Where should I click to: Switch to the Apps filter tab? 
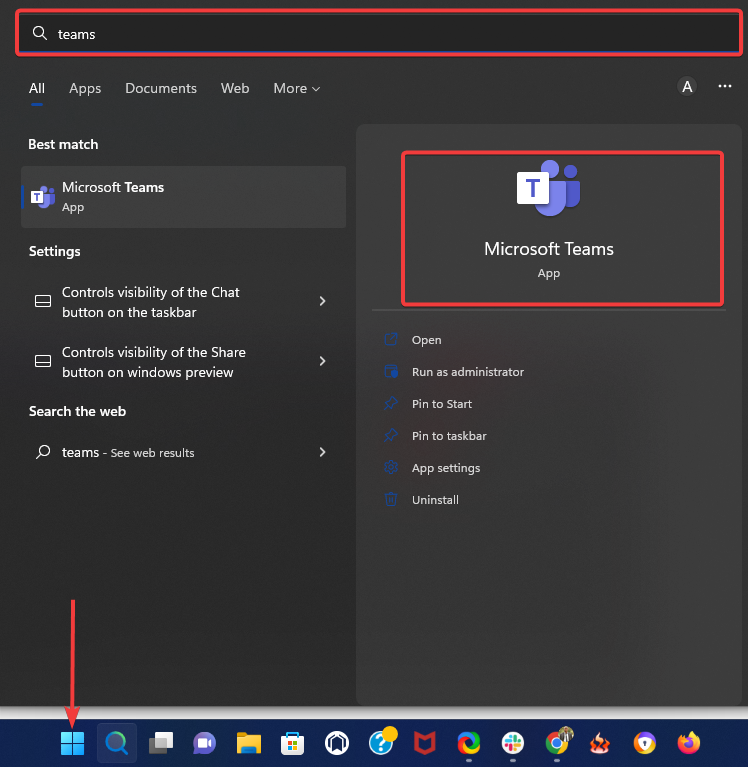(x=85, y=89)
